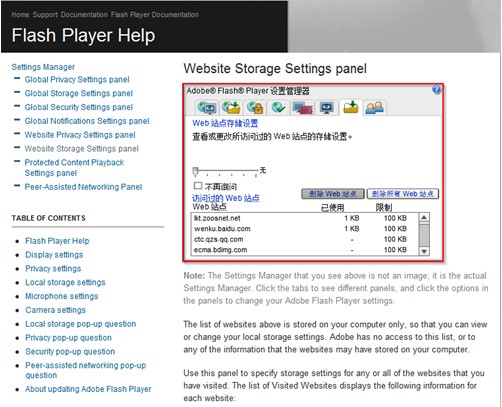Click the 已使用 column header
502x407 pixels.
click(332, 207)
